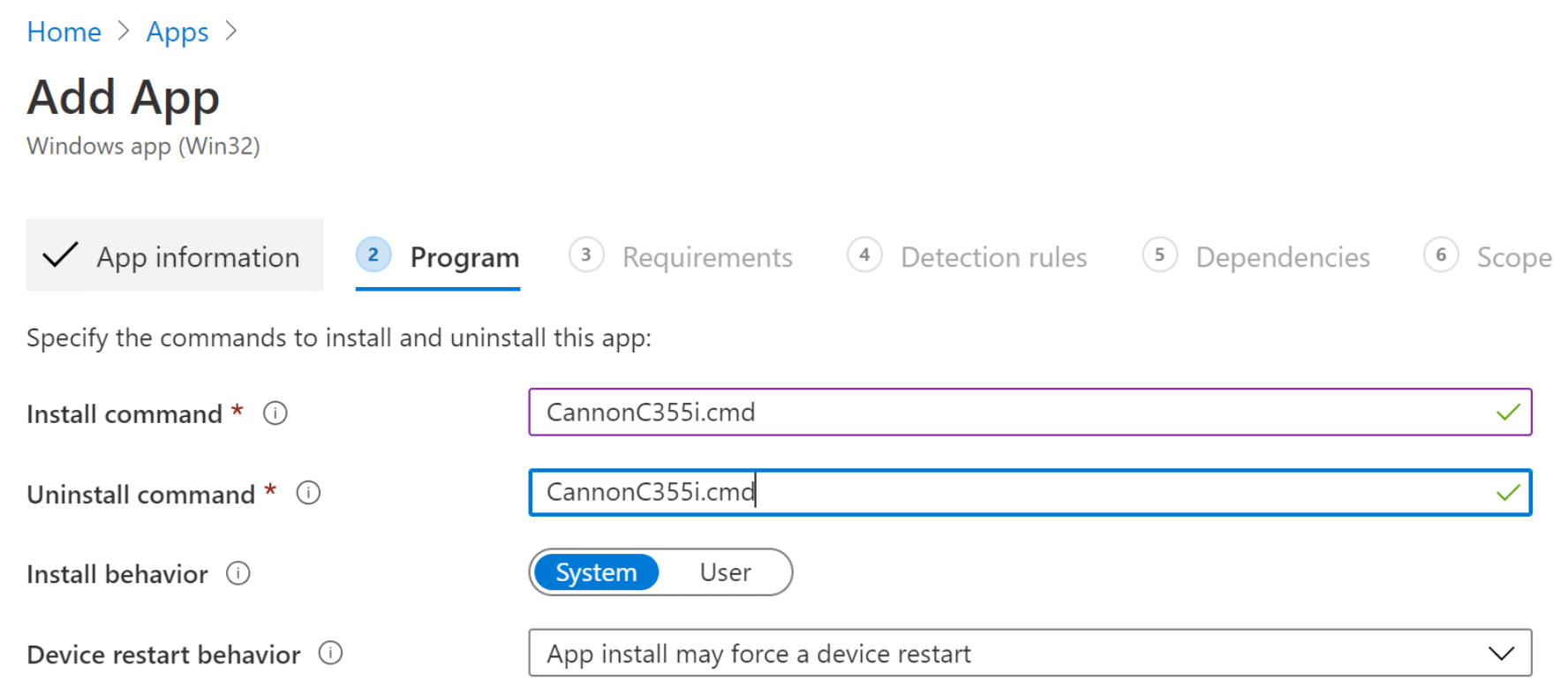Expand the breadcrumb chevron after Home
The height and width of the screenshot is (696, 1568).
[x=123, y=31]
